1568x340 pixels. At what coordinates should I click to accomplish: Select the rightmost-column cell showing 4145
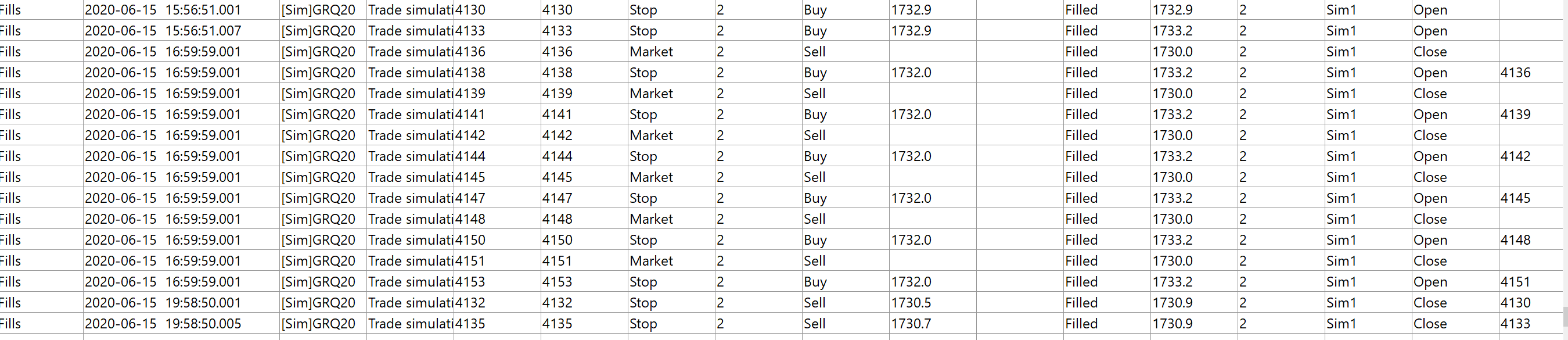pyautogui.click(x=1515, y=198)
